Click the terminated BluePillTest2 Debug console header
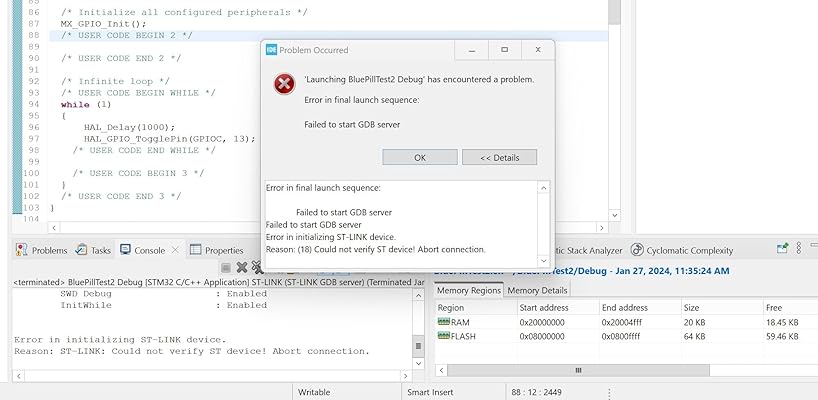The image size is (818, 400). click(x=219, y=282)
